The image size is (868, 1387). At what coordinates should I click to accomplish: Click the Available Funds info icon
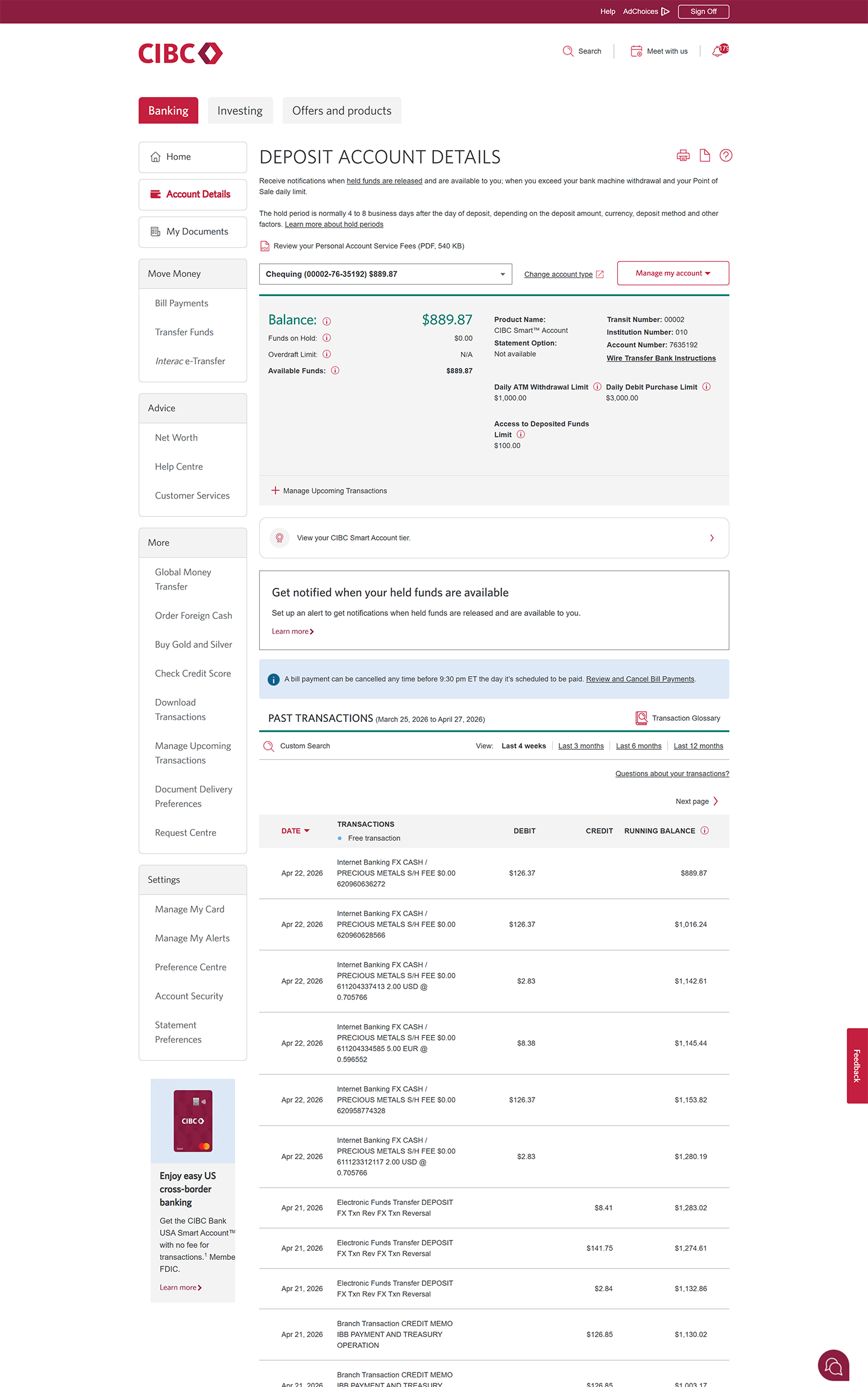[x=335, y=371]
